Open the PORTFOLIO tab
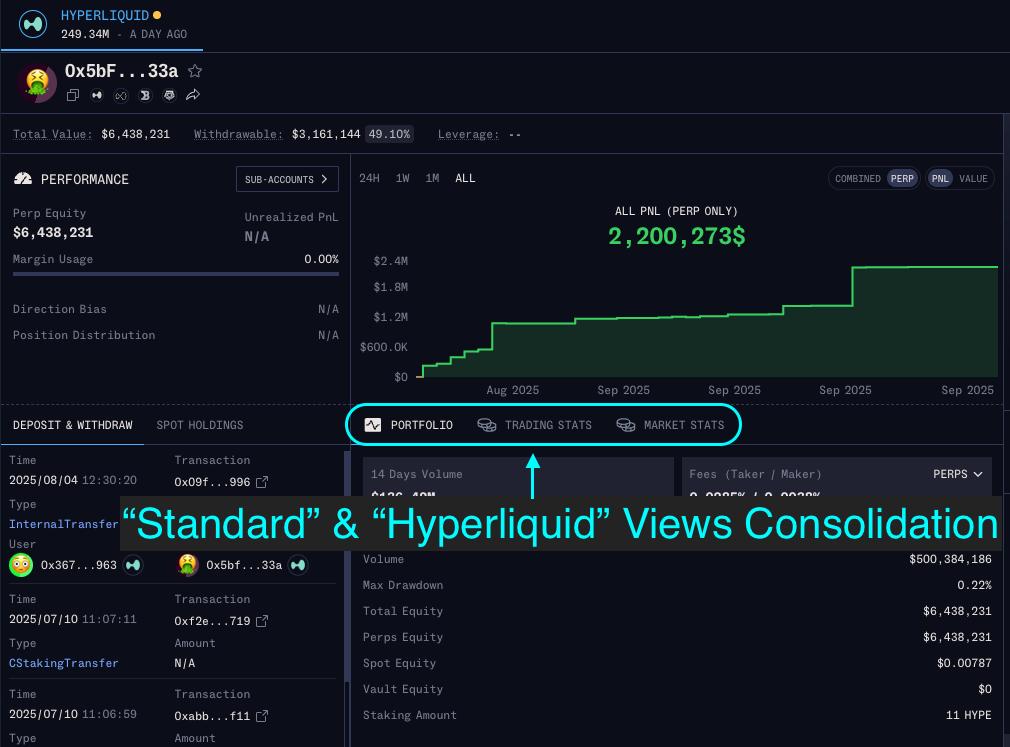 (x=408, y=425)
